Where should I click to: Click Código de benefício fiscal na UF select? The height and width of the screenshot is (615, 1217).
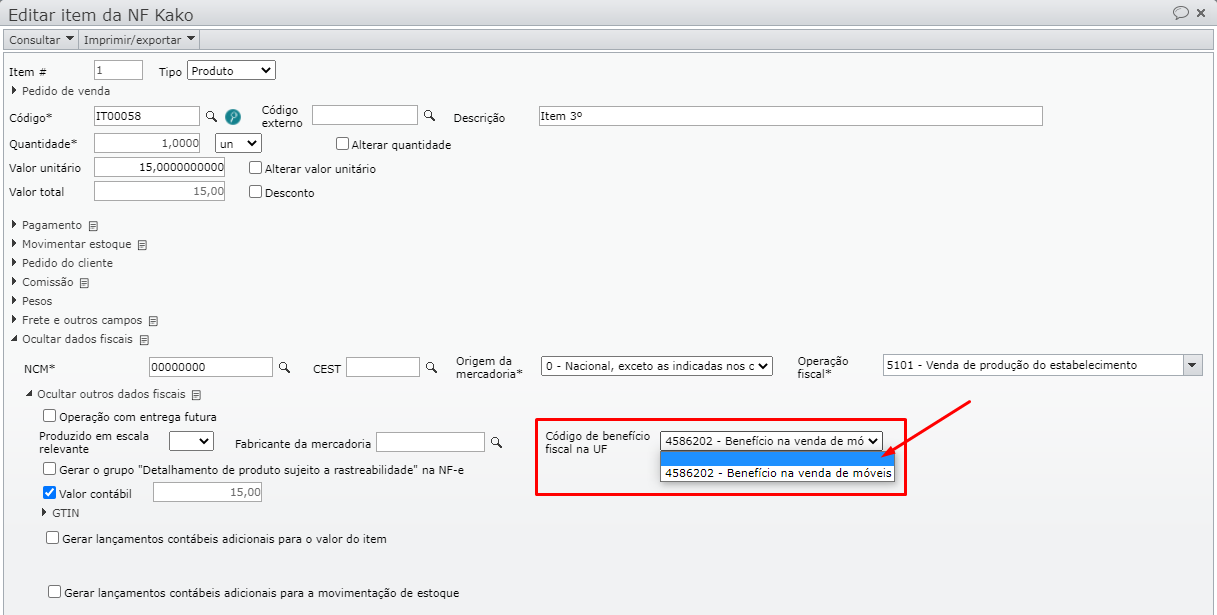(x=771, y=440)
